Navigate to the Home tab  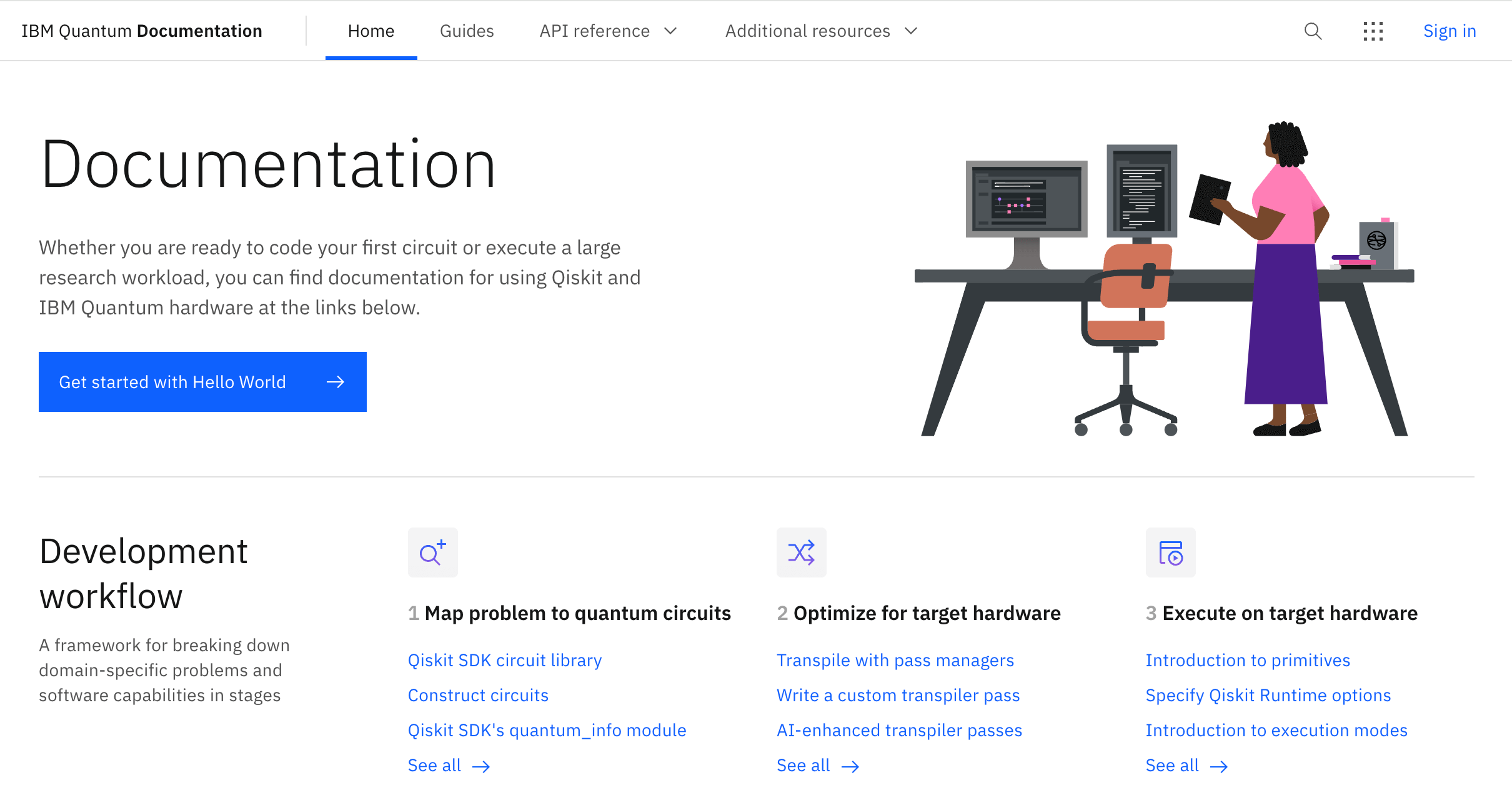pyautogui.click(x=371, y=30)
